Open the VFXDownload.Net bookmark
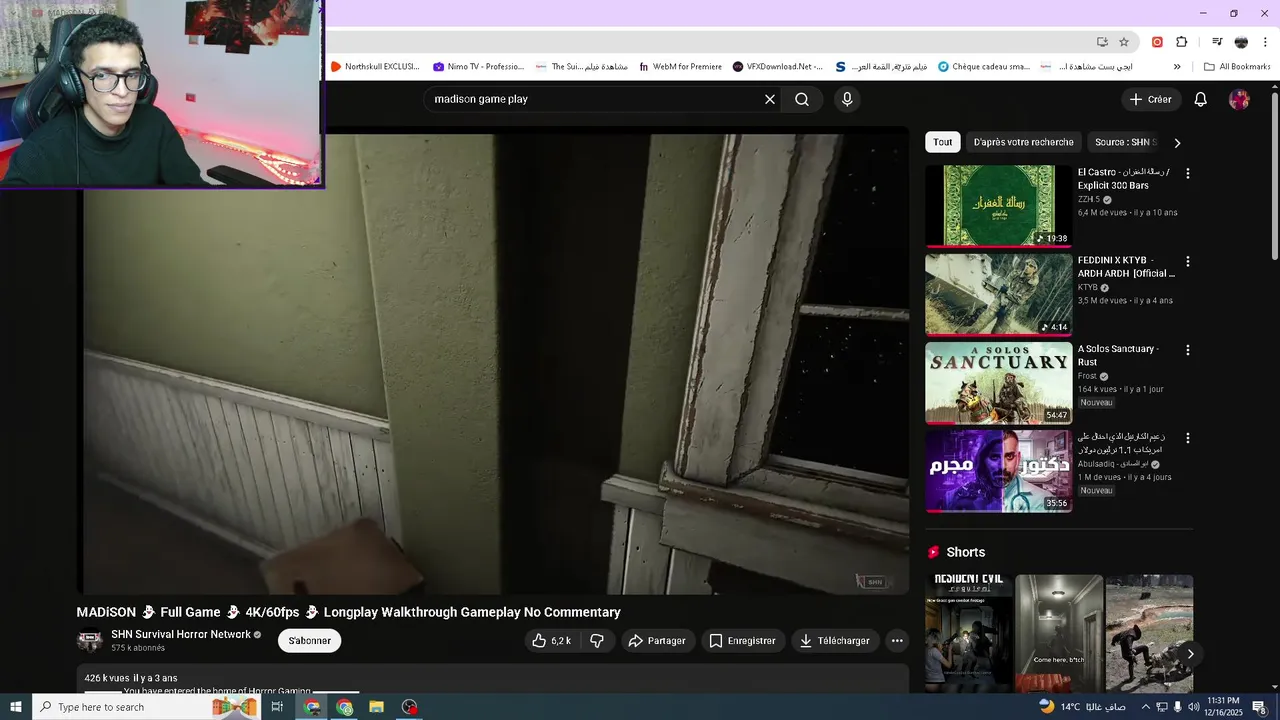 778,67
